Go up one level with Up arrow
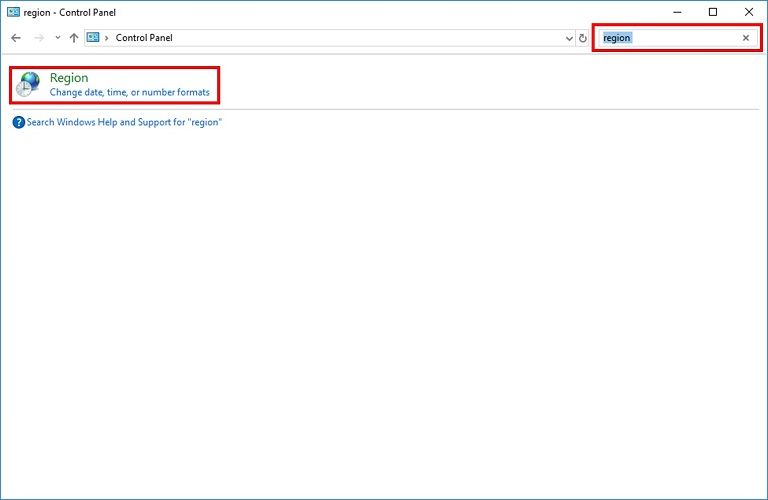This screenshot has width=768, height=500. [74, 38]
